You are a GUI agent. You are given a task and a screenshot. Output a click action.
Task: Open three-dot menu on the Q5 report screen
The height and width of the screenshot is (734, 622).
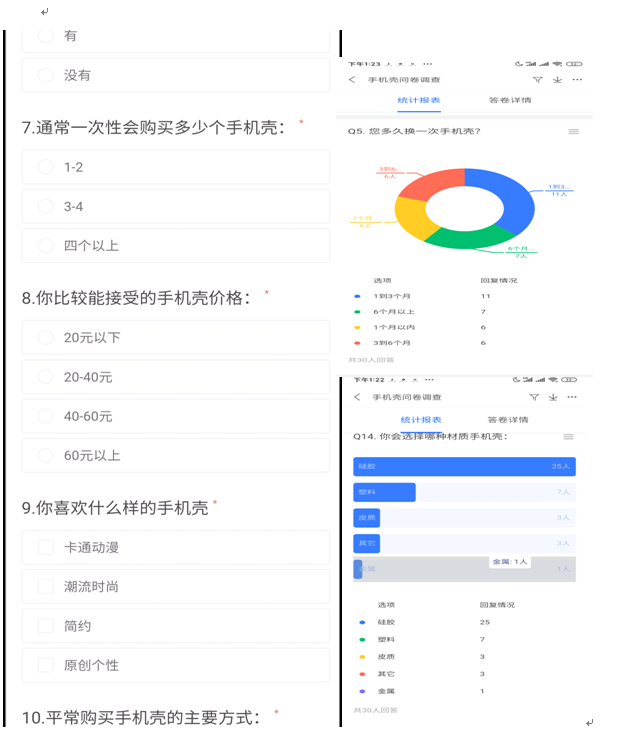577,79
